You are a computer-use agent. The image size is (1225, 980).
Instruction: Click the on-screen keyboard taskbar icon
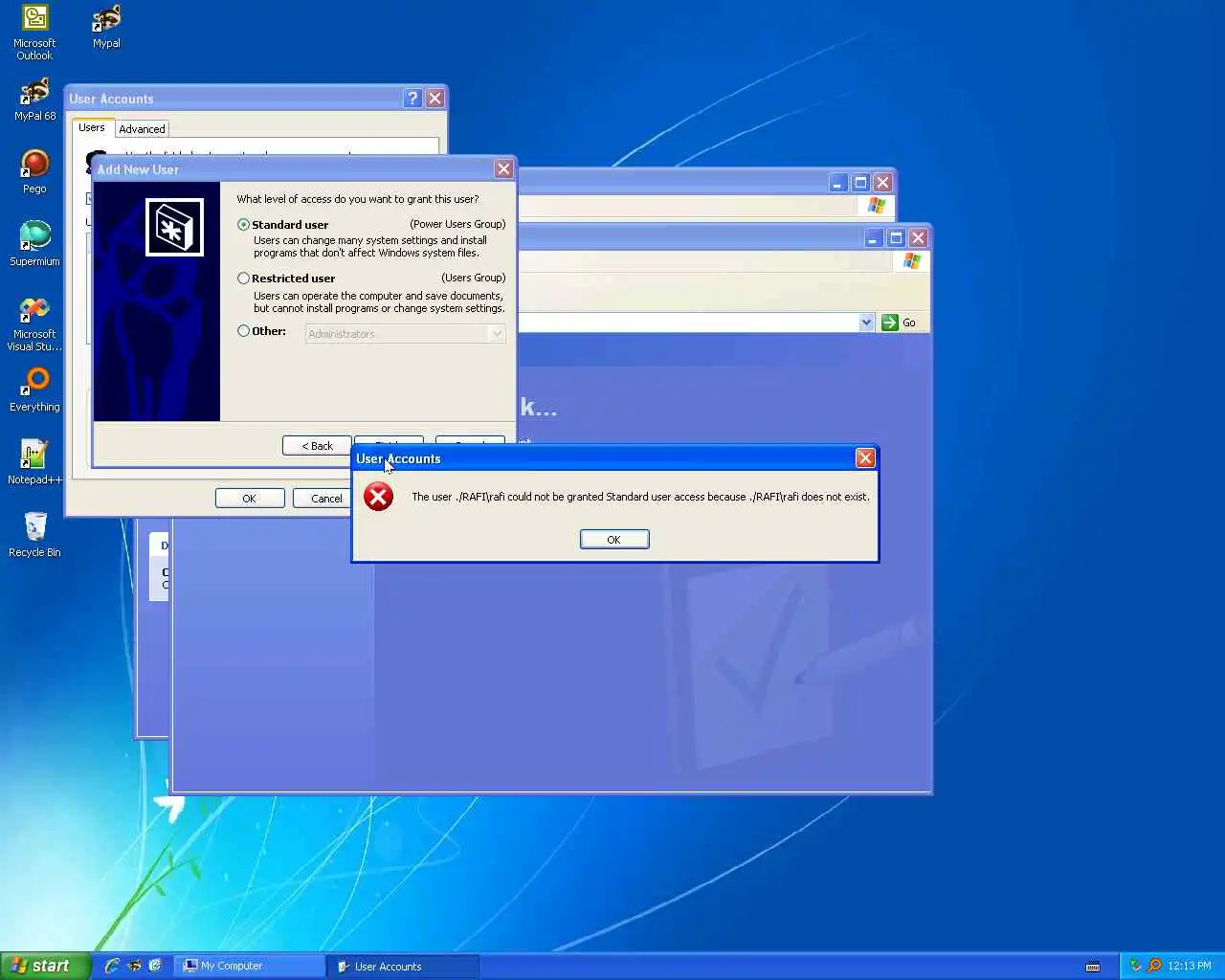[1093, 966]
